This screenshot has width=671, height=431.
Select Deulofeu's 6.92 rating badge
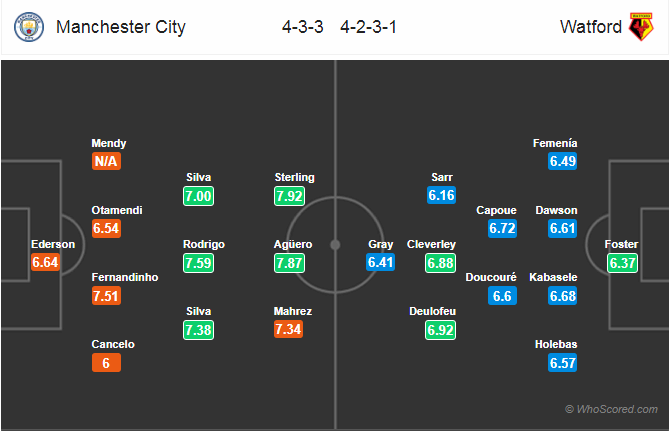coord(440,330)
